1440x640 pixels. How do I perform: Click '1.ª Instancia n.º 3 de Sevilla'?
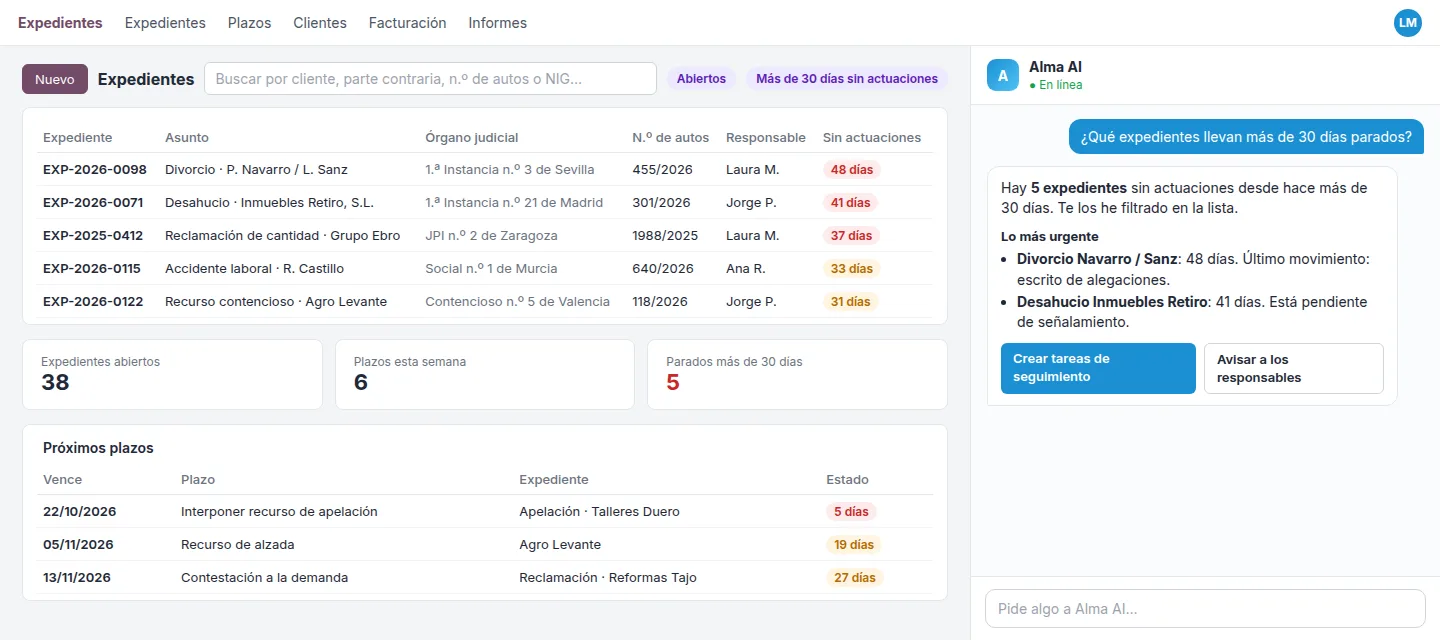pos(510,170)
